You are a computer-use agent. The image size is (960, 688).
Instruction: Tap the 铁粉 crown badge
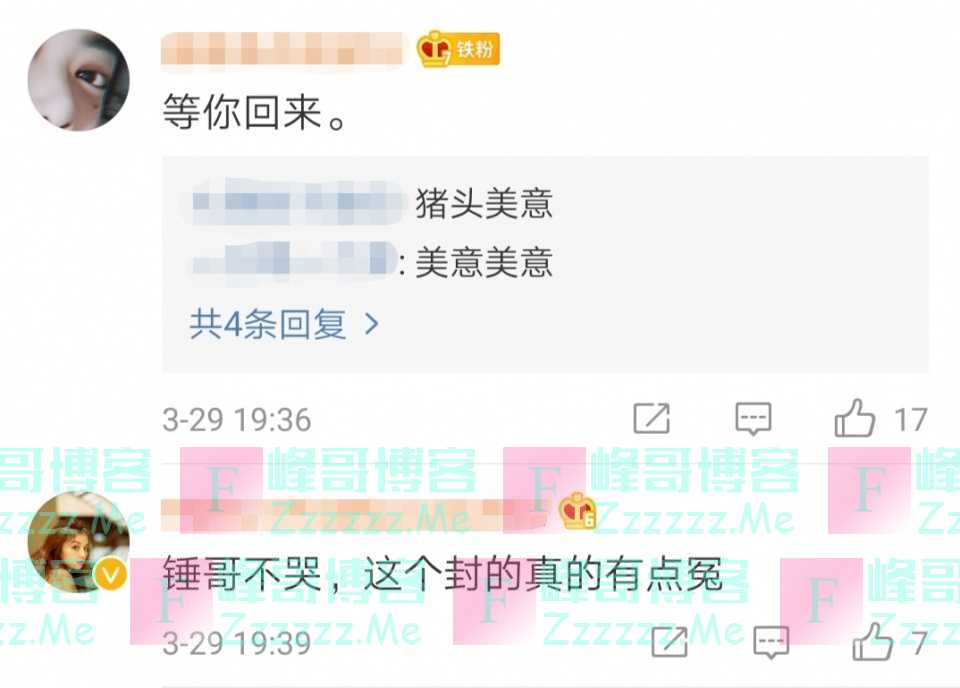pos(458,48)
